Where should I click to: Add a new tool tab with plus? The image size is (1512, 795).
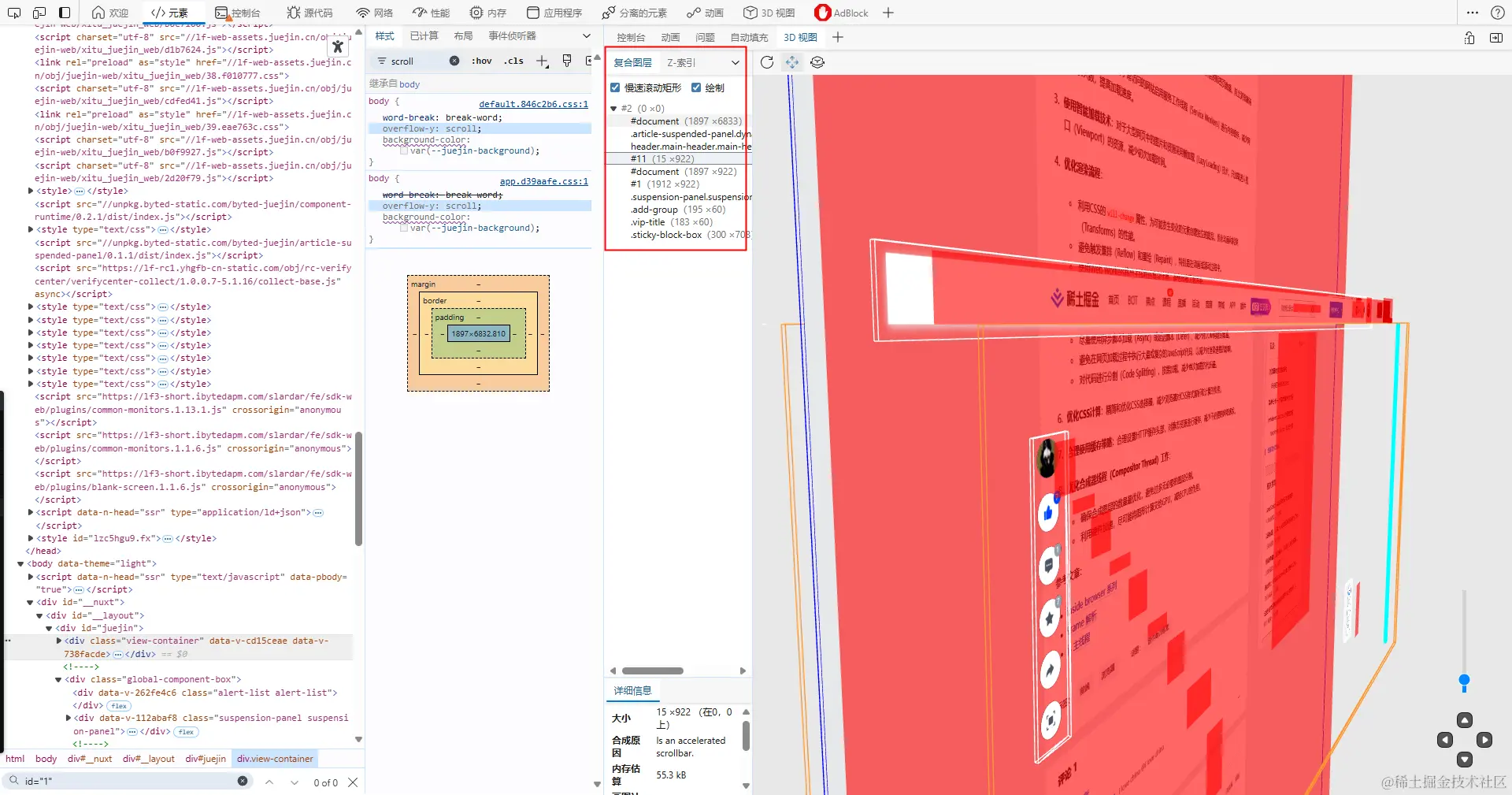click(888, 13)
